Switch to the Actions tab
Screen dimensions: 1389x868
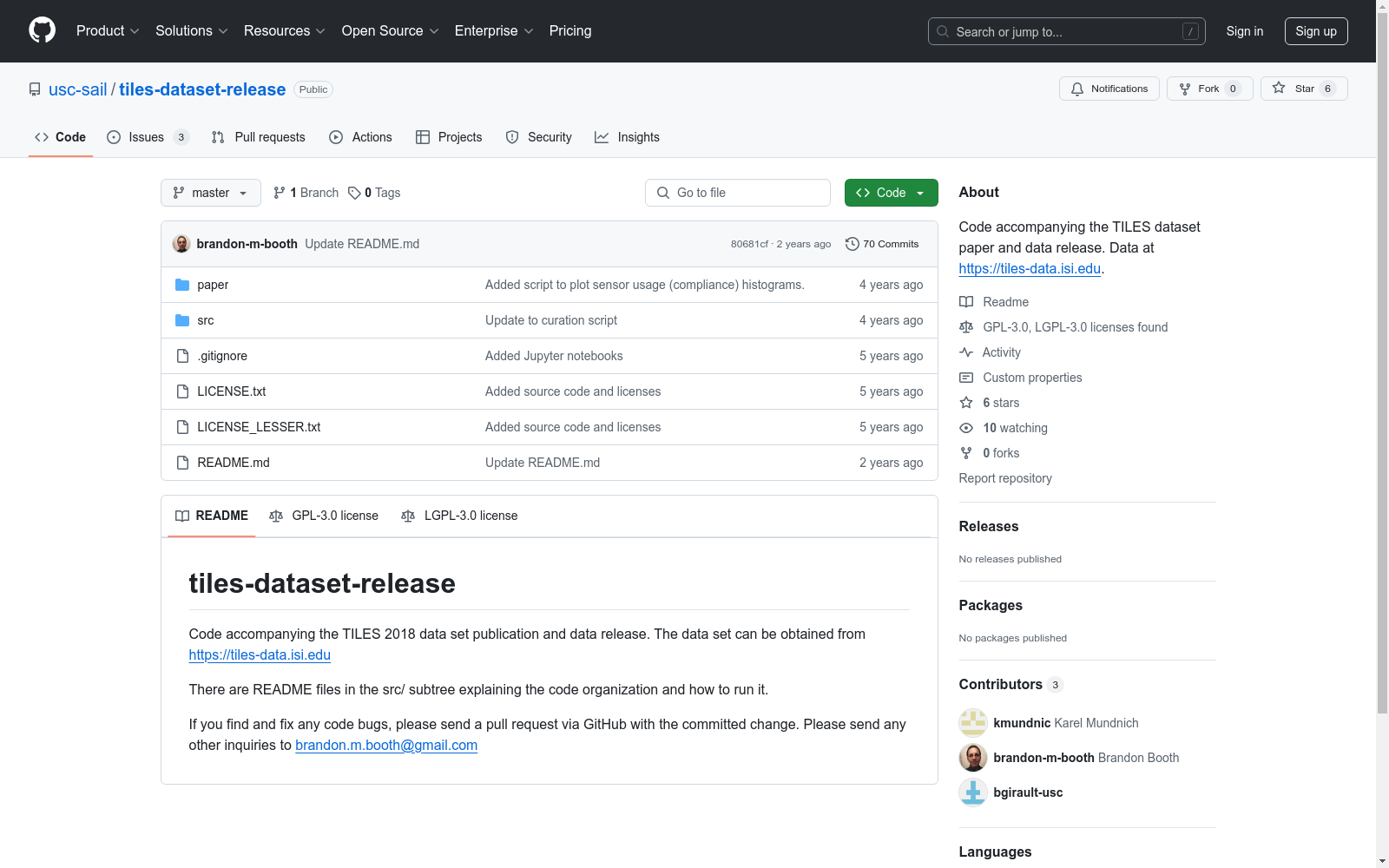[x=360, y=137]
